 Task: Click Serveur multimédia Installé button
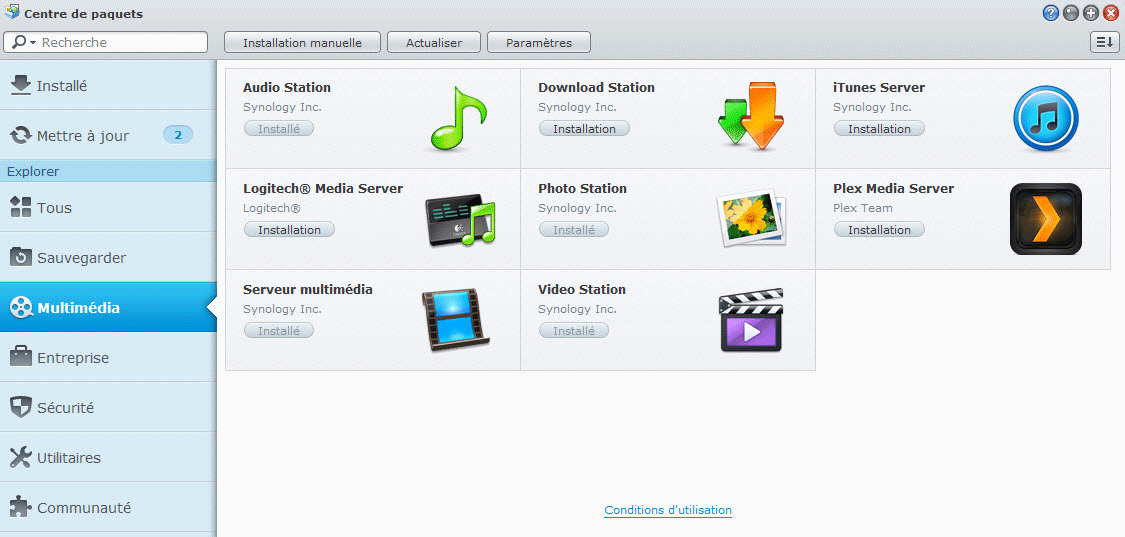coord(279,330)
